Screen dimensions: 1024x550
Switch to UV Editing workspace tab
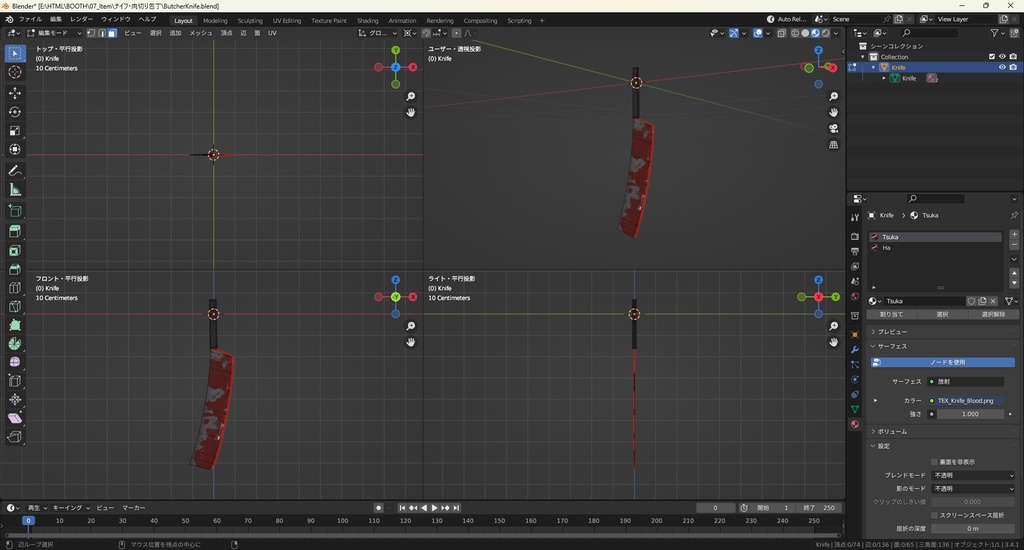click(x=287, y=21)
